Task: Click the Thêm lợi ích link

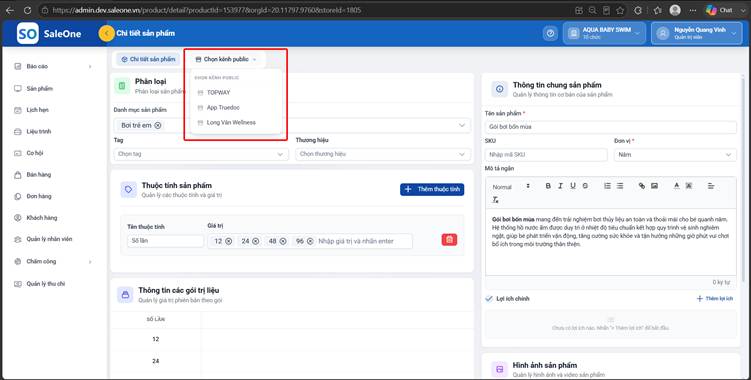Action: point(715,299)
